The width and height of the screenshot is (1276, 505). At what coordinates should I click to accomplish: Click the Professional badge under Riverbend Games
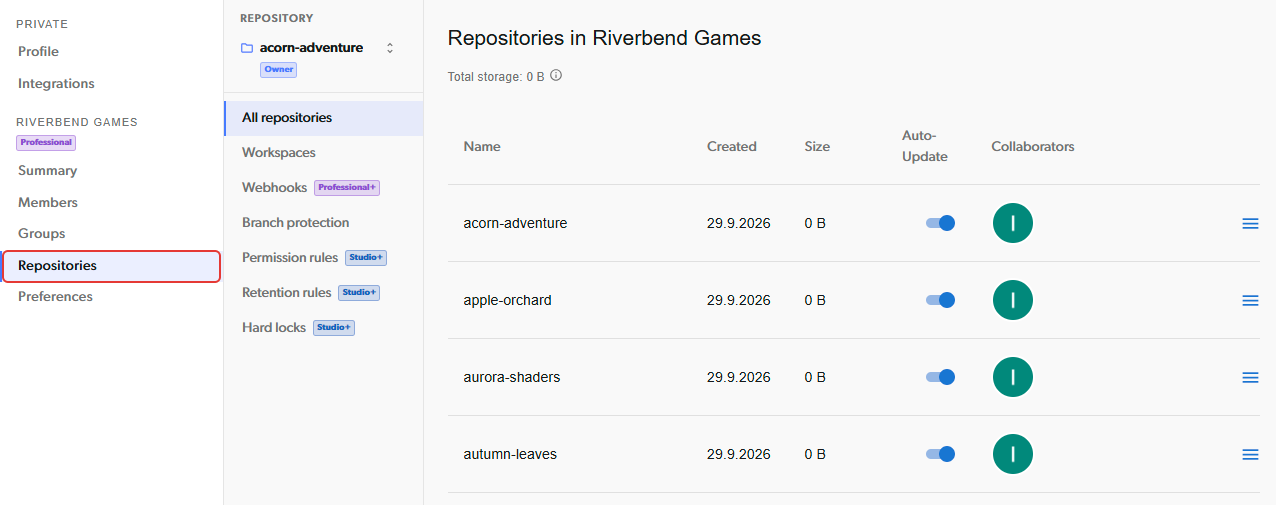46,142
